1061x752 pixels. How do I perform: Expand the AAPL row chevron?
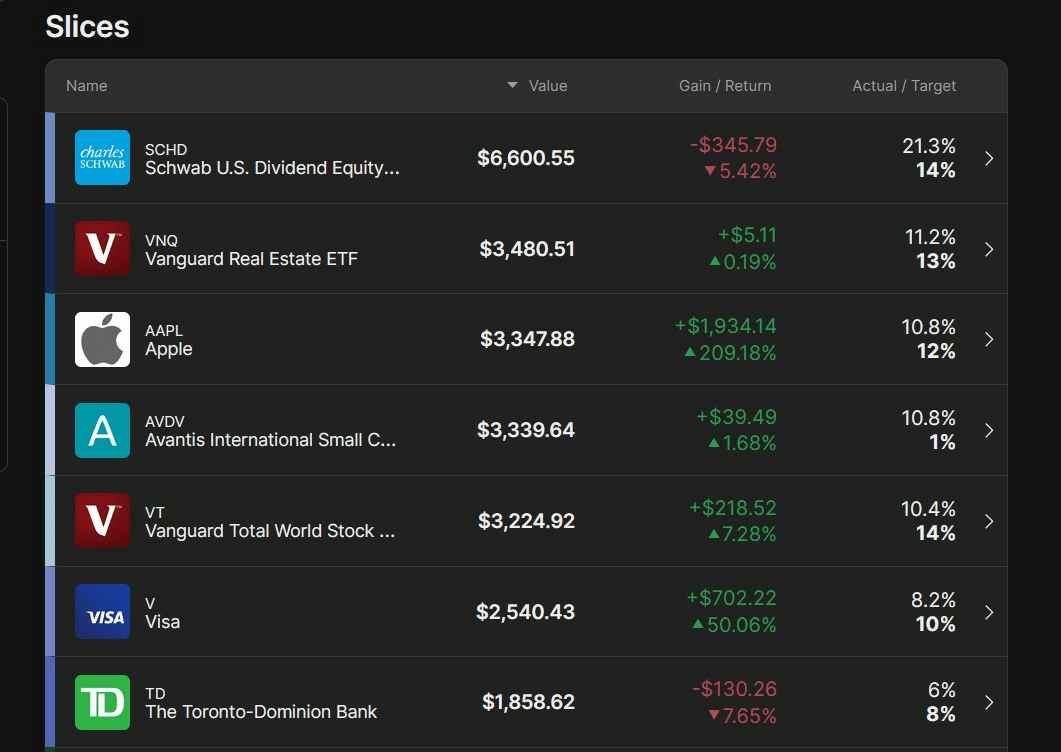[989, 339]
